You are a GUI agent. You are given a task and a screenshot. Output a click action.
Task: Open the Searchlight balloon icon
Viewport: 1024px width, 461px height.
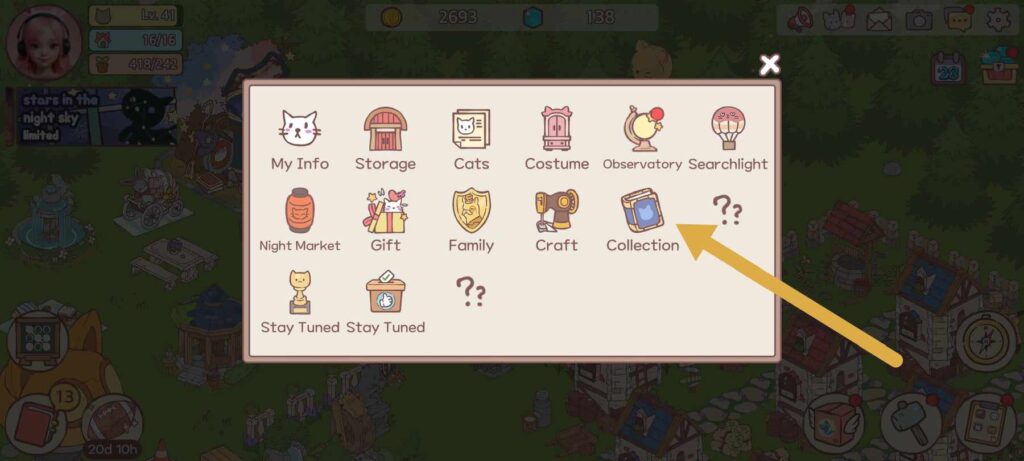[x=728, y=129]
